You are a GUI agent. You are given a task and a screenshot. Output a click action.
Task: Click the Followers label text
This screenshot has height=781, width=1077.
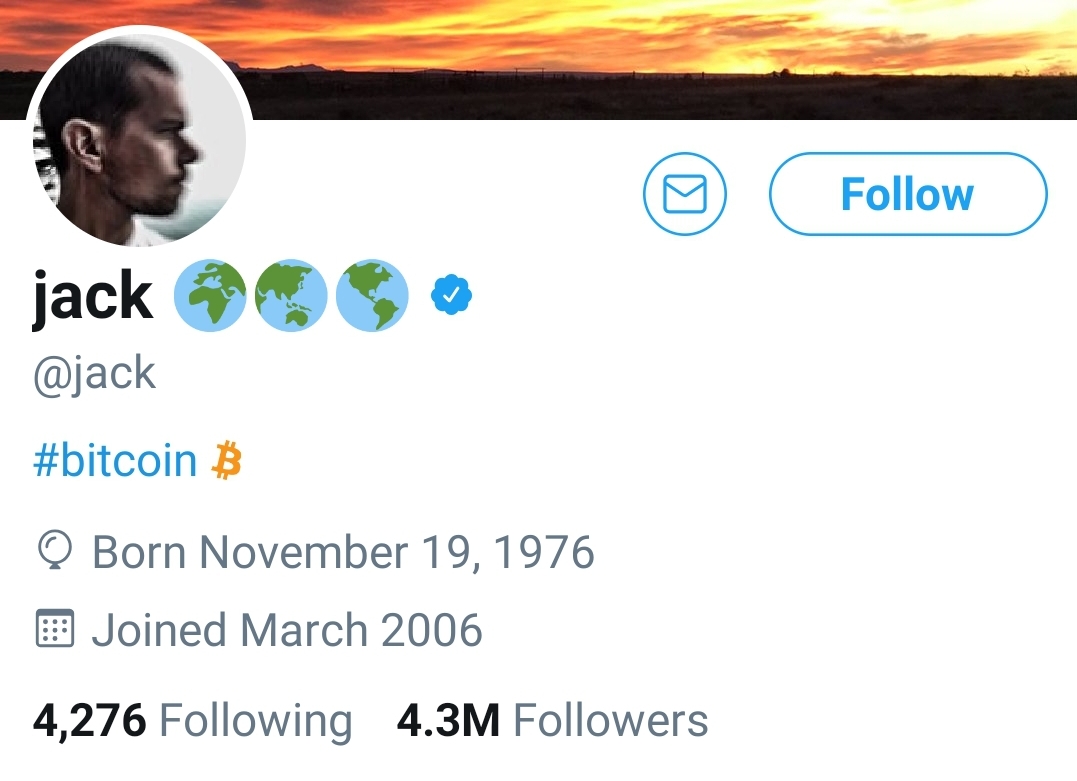pos(610,721)
